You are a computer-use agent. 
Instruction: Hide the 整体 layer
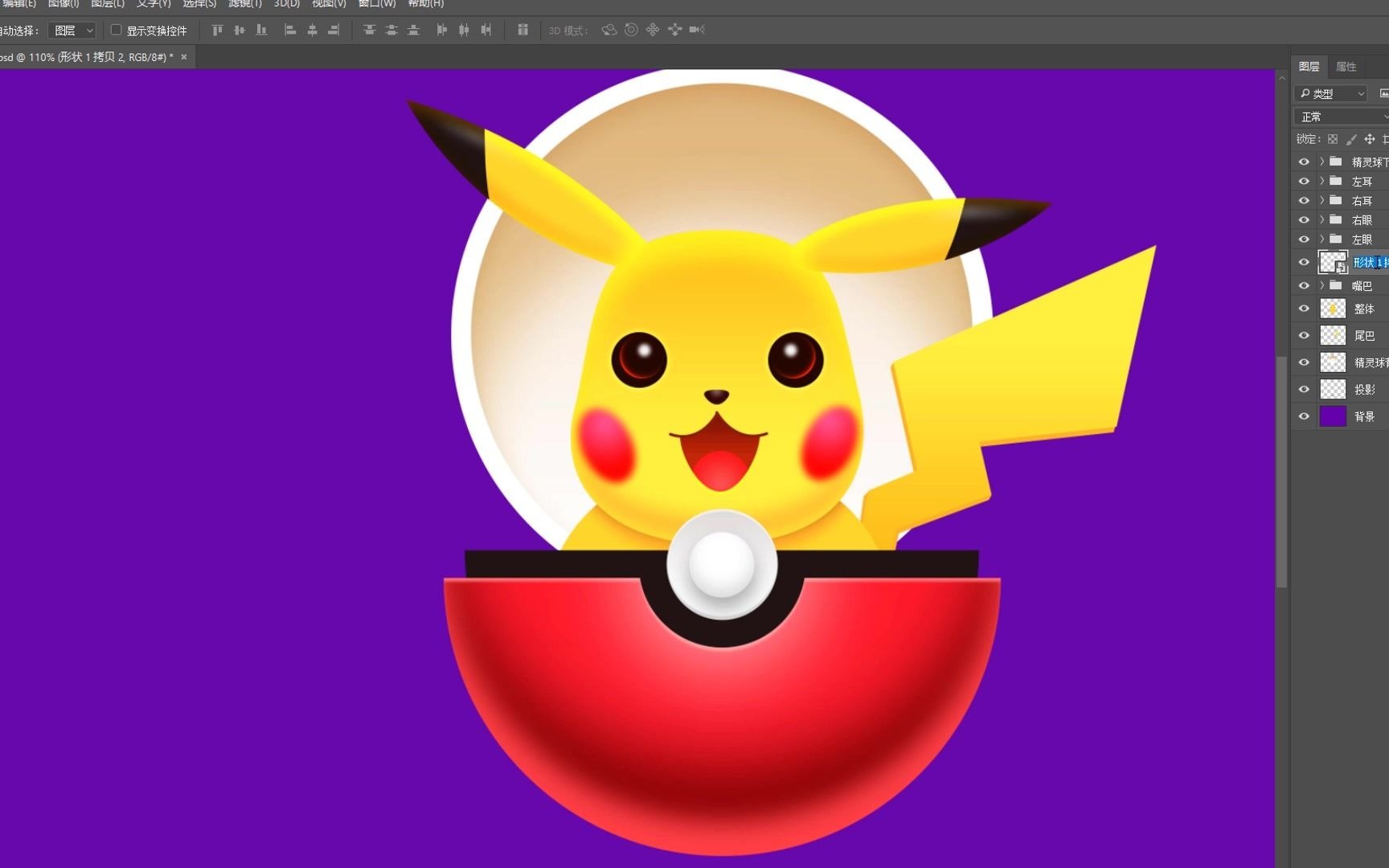tap(1304, 309)
